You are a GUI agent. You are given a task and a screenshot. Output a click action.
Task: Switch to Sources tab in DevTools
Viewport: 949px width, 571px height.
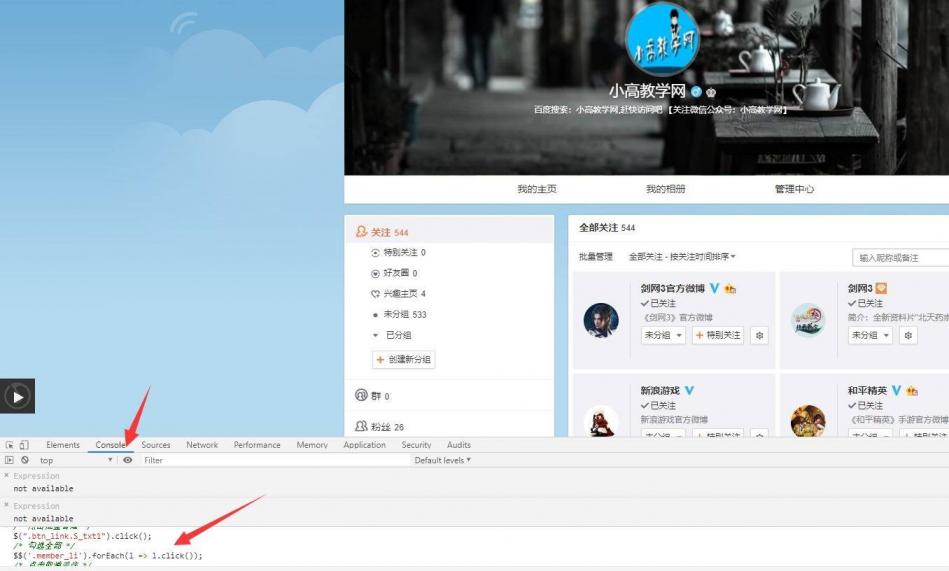(x=156, y=445)
